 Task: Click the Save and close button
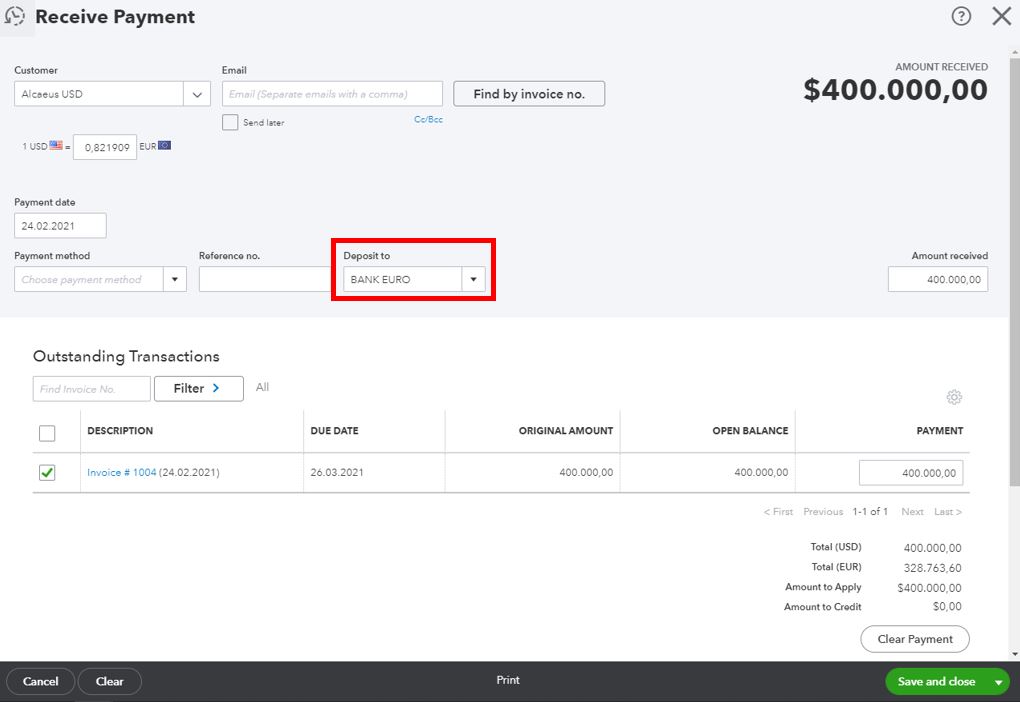coord(936,682)
